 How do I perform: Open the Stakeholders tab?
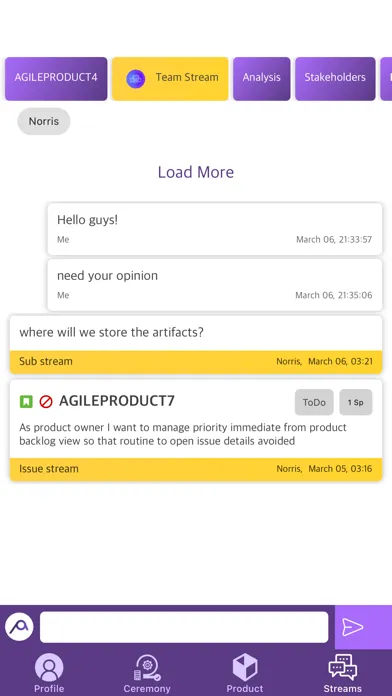(335, 79)
